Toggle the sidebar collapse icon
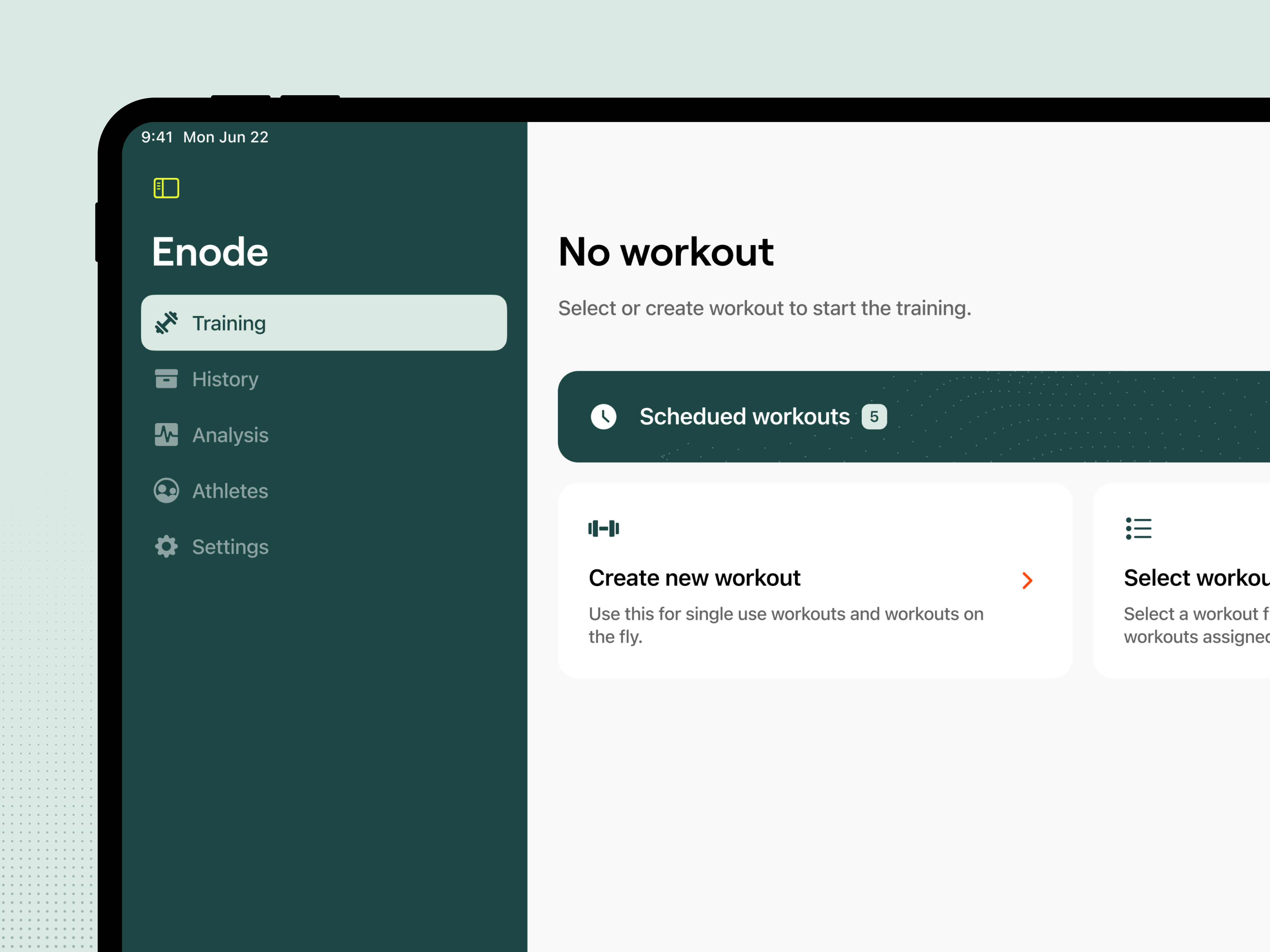Image resolution: width=1270 pixels, height=952 pixels. [166, 188]
